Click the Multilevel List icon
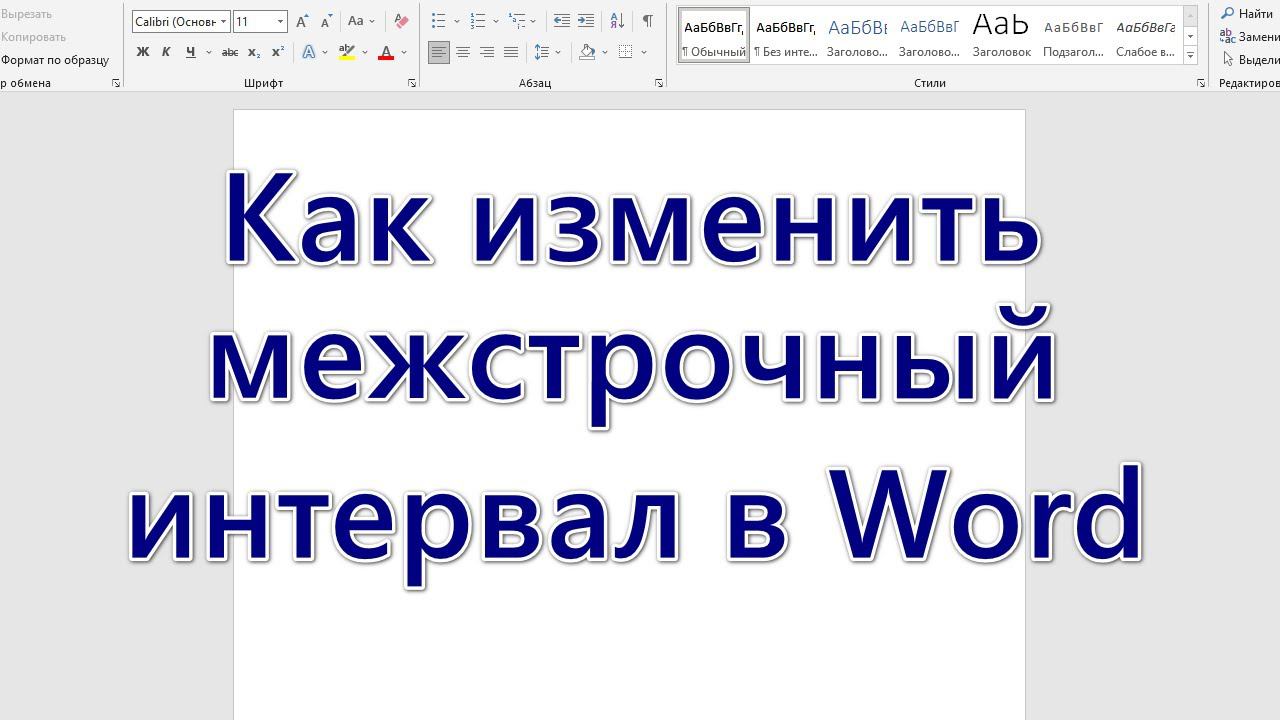 pyautogui.click(x=516, y=21)
